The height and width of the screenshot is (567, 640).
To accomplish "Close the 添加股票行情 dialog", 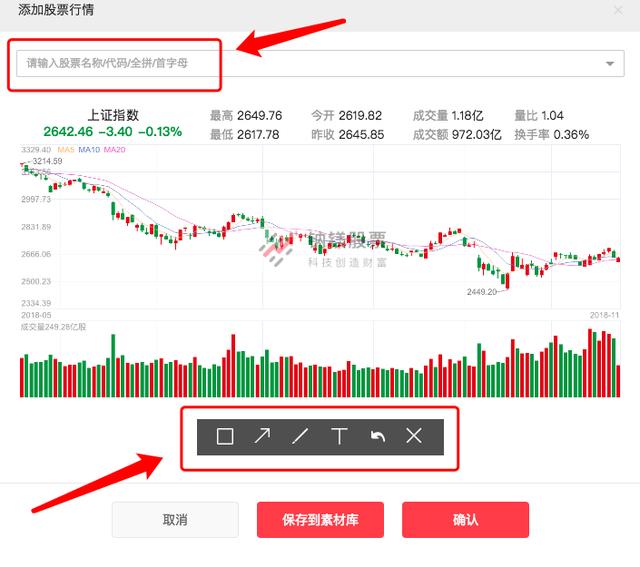I will click(618, 10).
